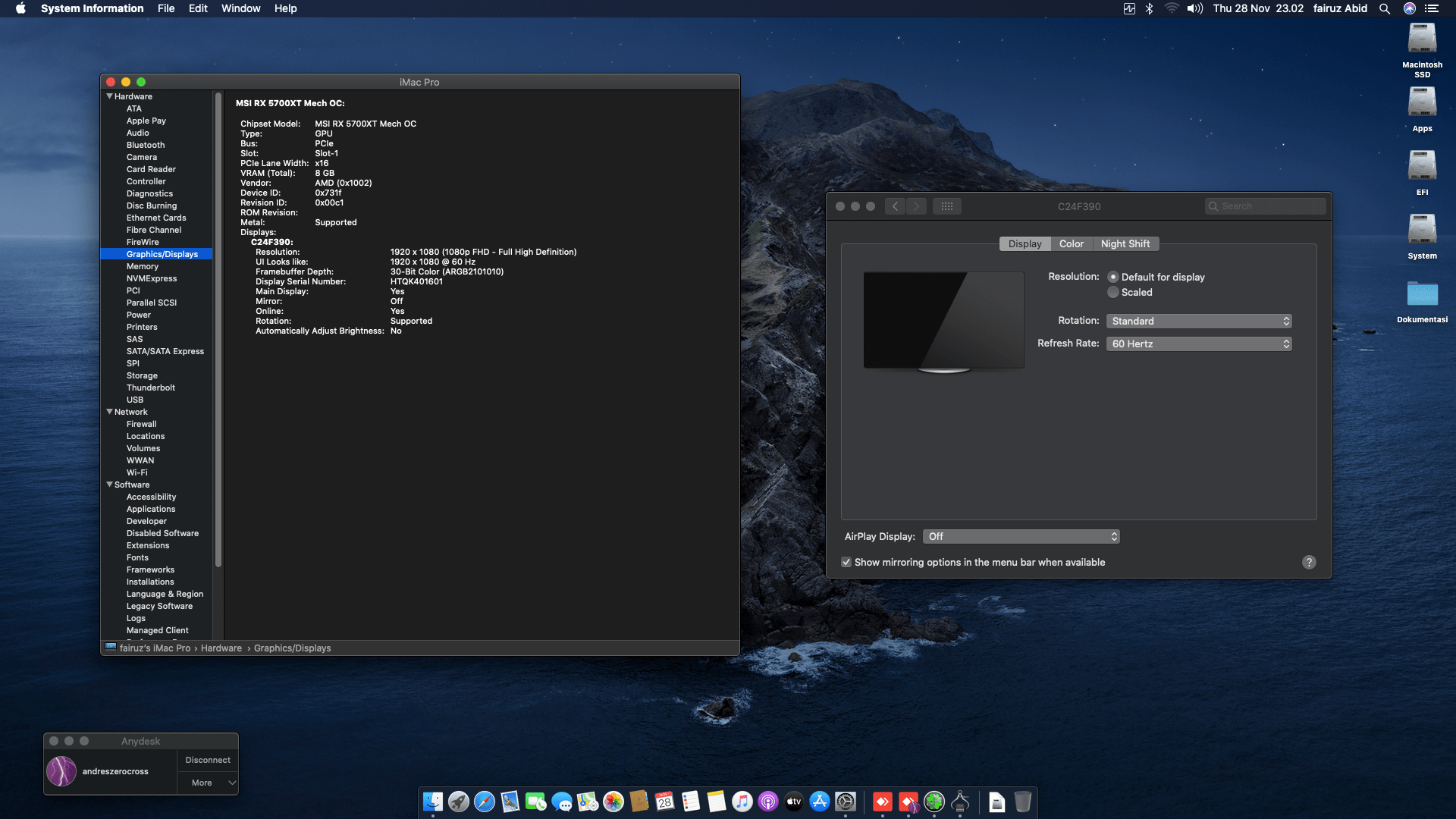This screenshot has width=1456, height=819.
Task: Select Graphics/Displays in the Hardware list
Action: [162, 254]
